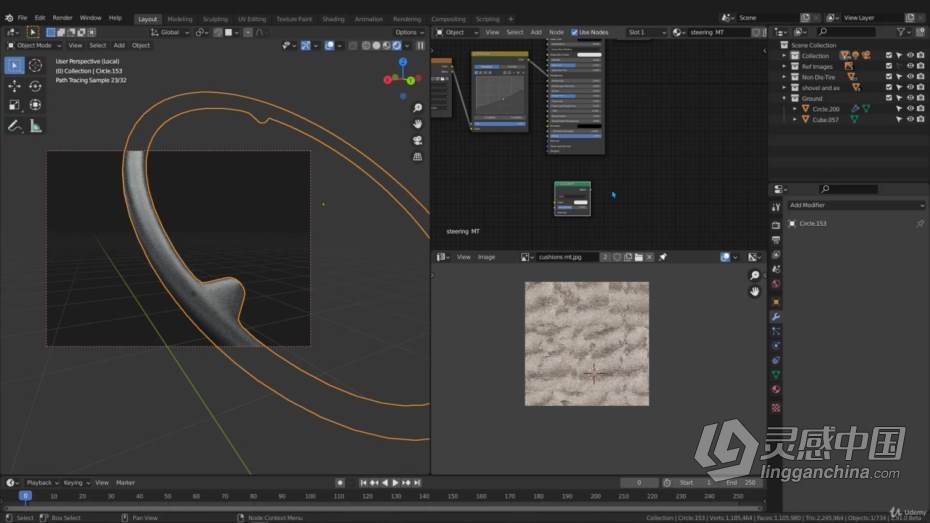Open Global transform orientation dropdown

(170, 33)
